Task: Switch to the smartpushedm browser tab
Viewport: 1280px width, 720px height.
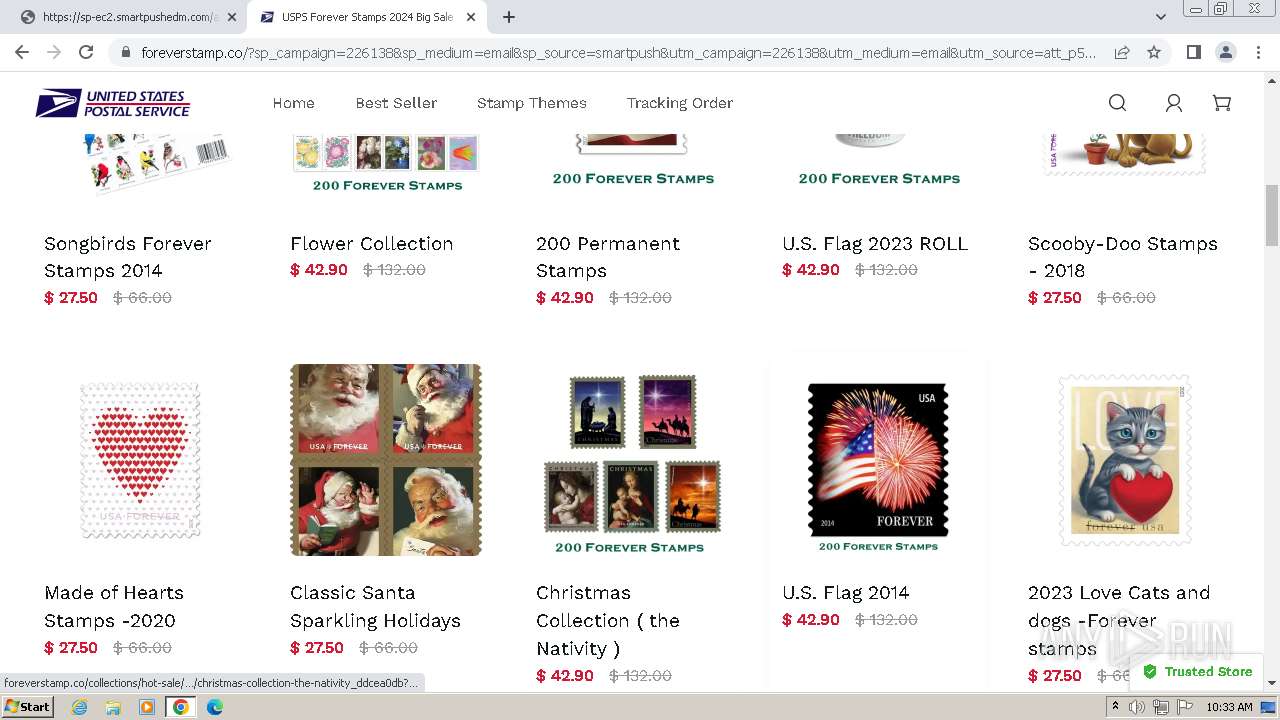Action: (x=127, y=17)
